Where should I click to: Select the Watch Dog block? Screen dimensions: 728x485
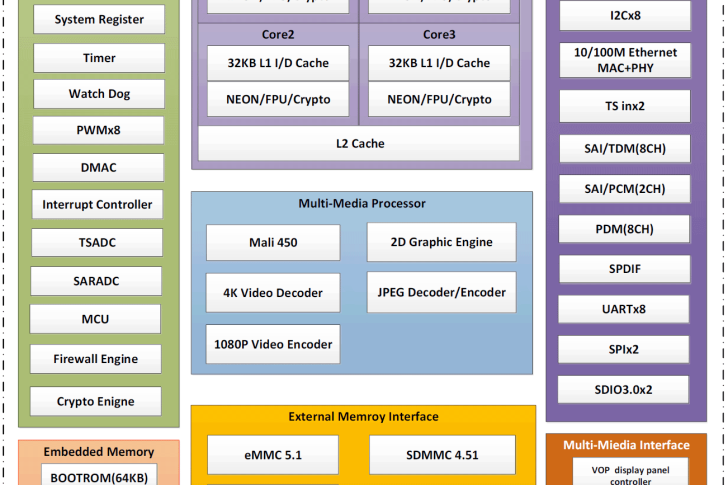(x=98, y=94)
